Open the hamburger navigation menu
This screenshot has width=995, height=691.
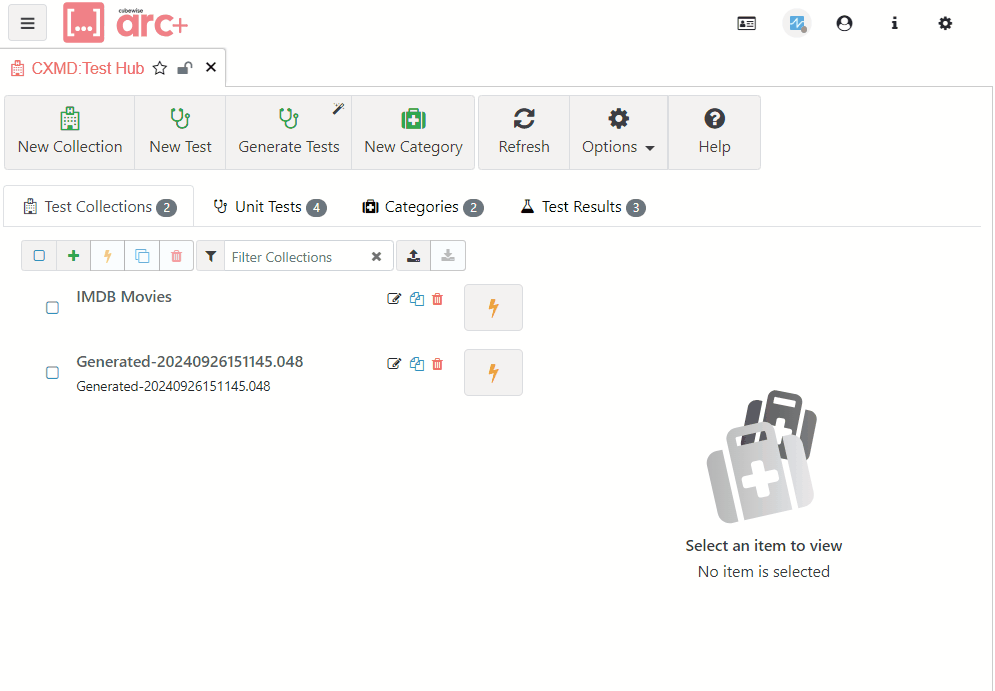[27, 23]
